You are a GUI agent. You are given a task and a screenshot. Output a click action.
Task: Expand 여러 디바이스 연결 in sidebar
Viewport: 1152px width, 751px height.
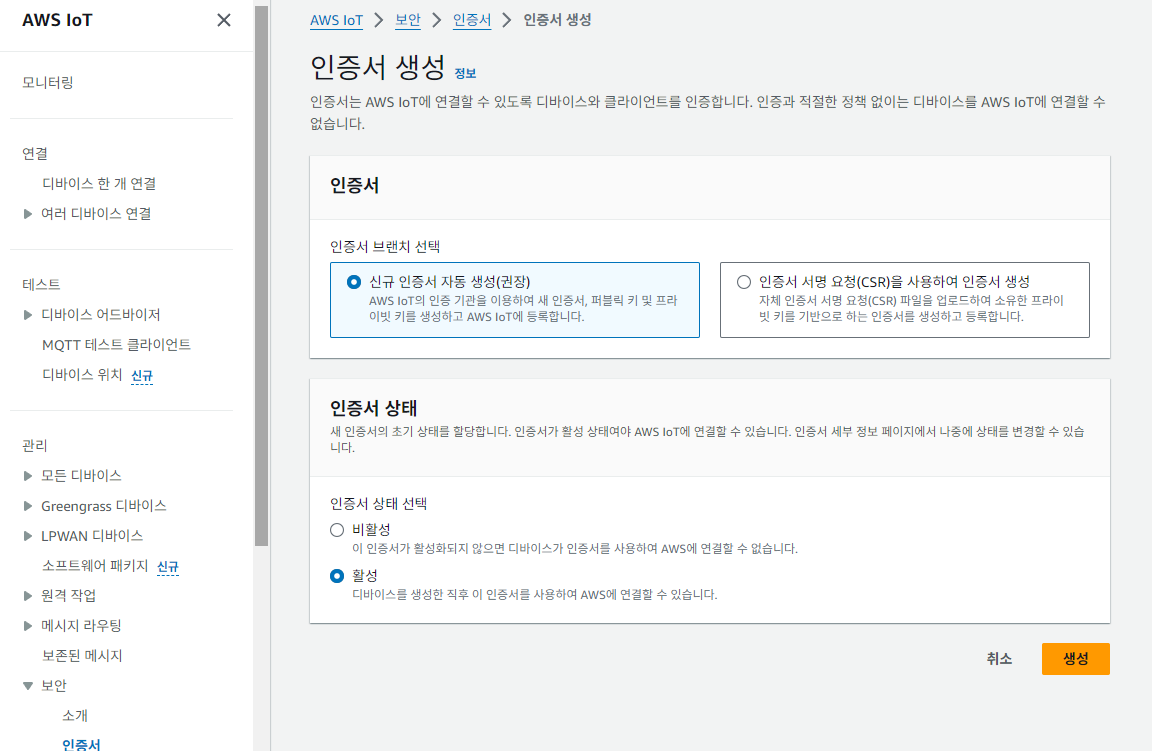pos(28,214)
